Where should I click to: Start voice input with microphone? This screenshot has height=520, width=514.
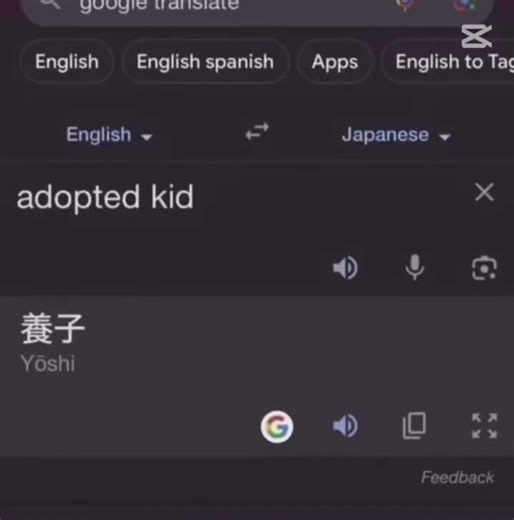[x=415, y=267]
